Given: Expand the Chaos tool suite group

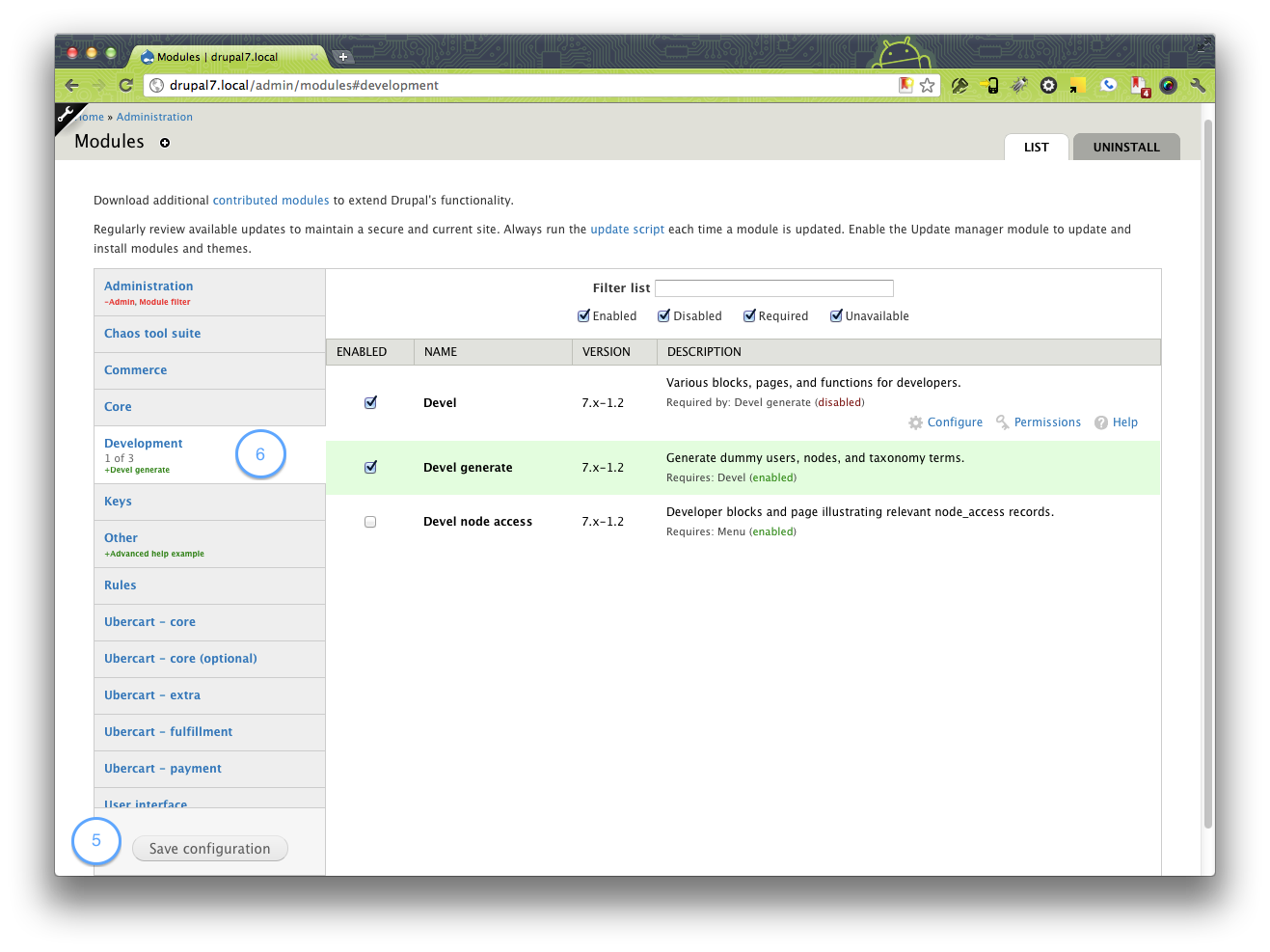Looking at the screenshot, I should coord(151,333).
